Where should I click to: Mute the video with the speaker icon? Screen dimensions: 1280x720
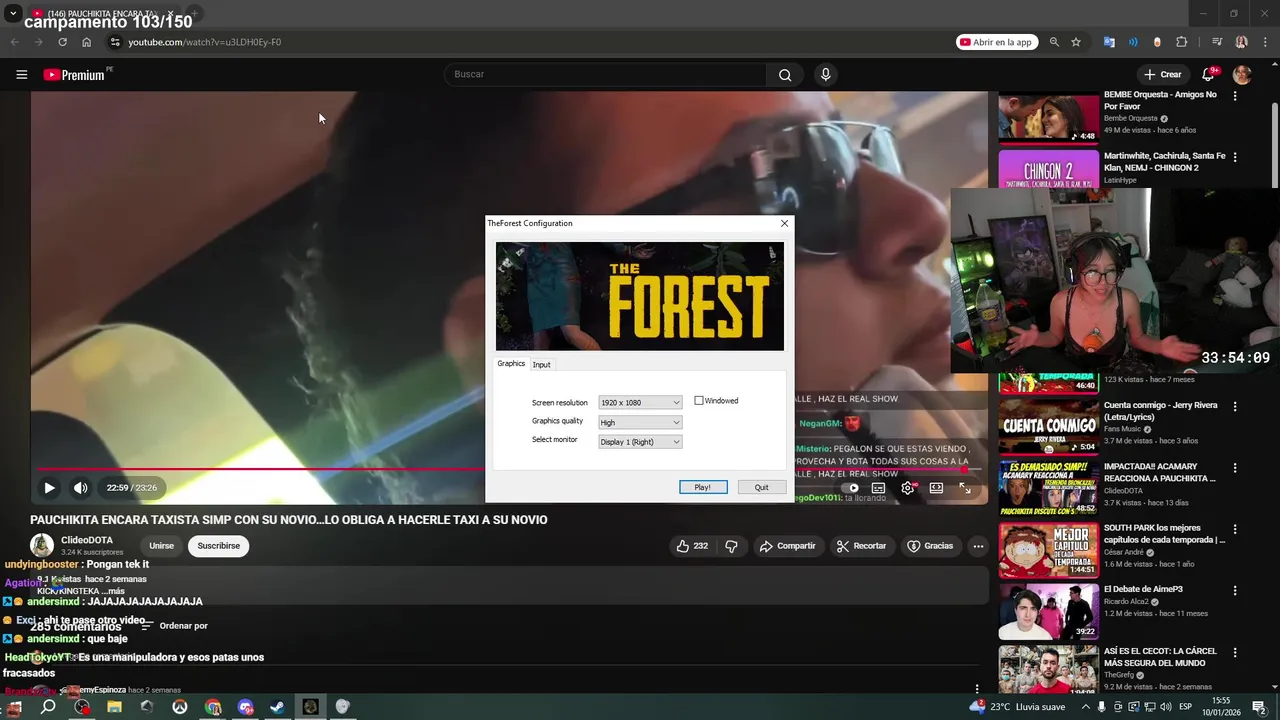click(81, 488)
